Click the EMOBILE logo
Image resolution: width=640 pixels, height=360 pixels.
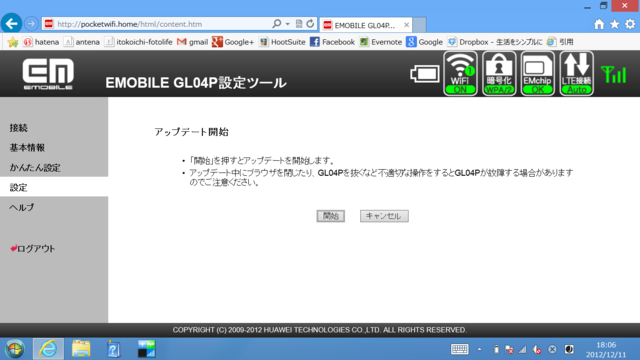pos(48,74)
